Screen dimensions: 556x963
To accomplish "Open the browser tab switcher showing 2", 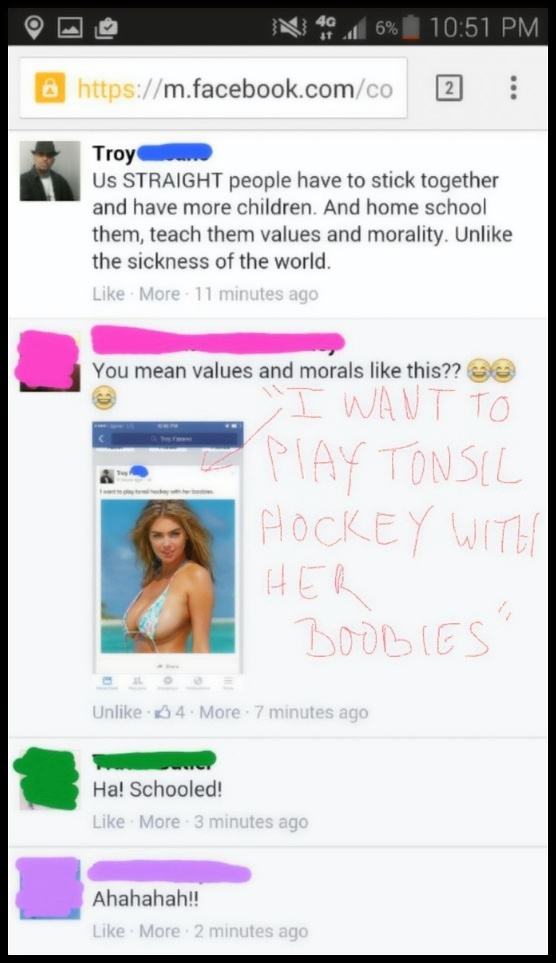I will pos(448,88).
